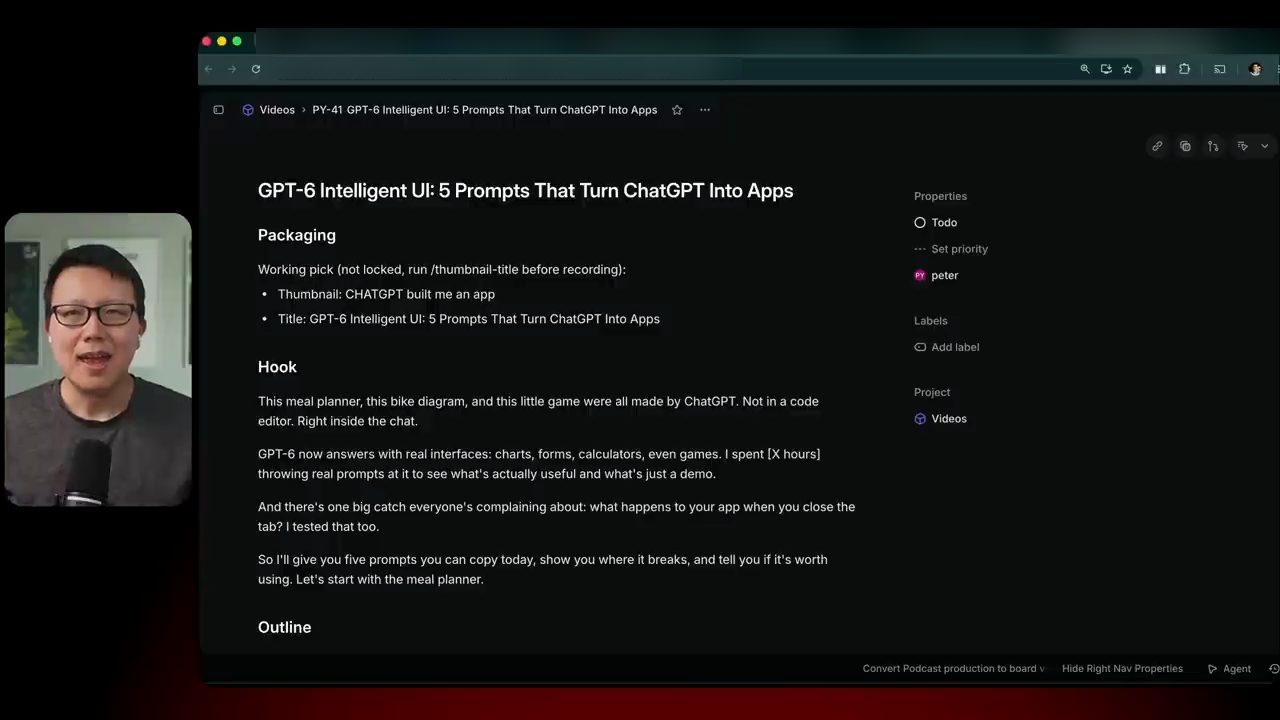Favorite the issue with the breadcrumb star
The width and height of the screenshot is (1280, 720).
tap(677, 110)
